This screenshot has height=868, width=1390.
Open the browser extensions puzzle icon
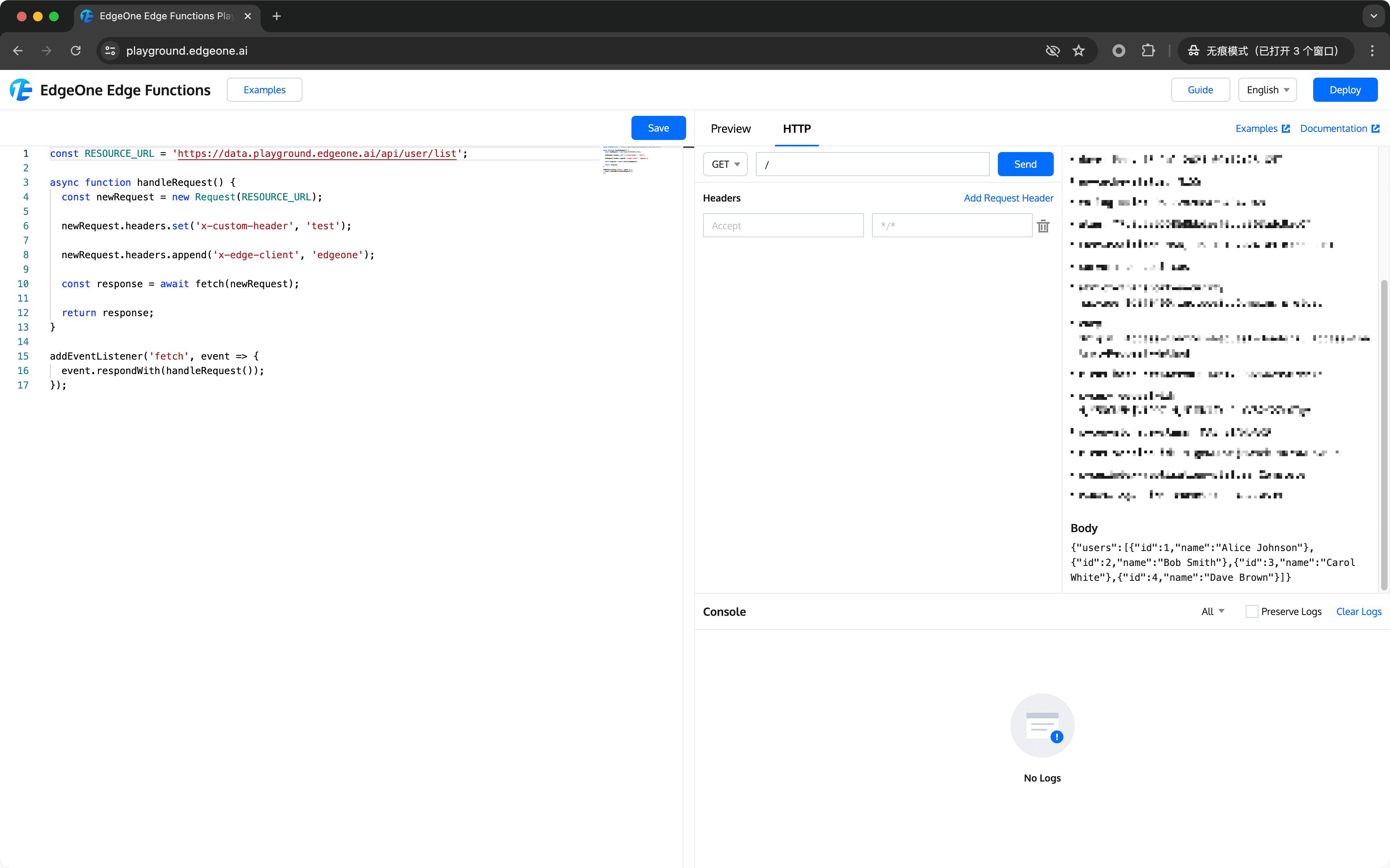[x=1148, y=51]
